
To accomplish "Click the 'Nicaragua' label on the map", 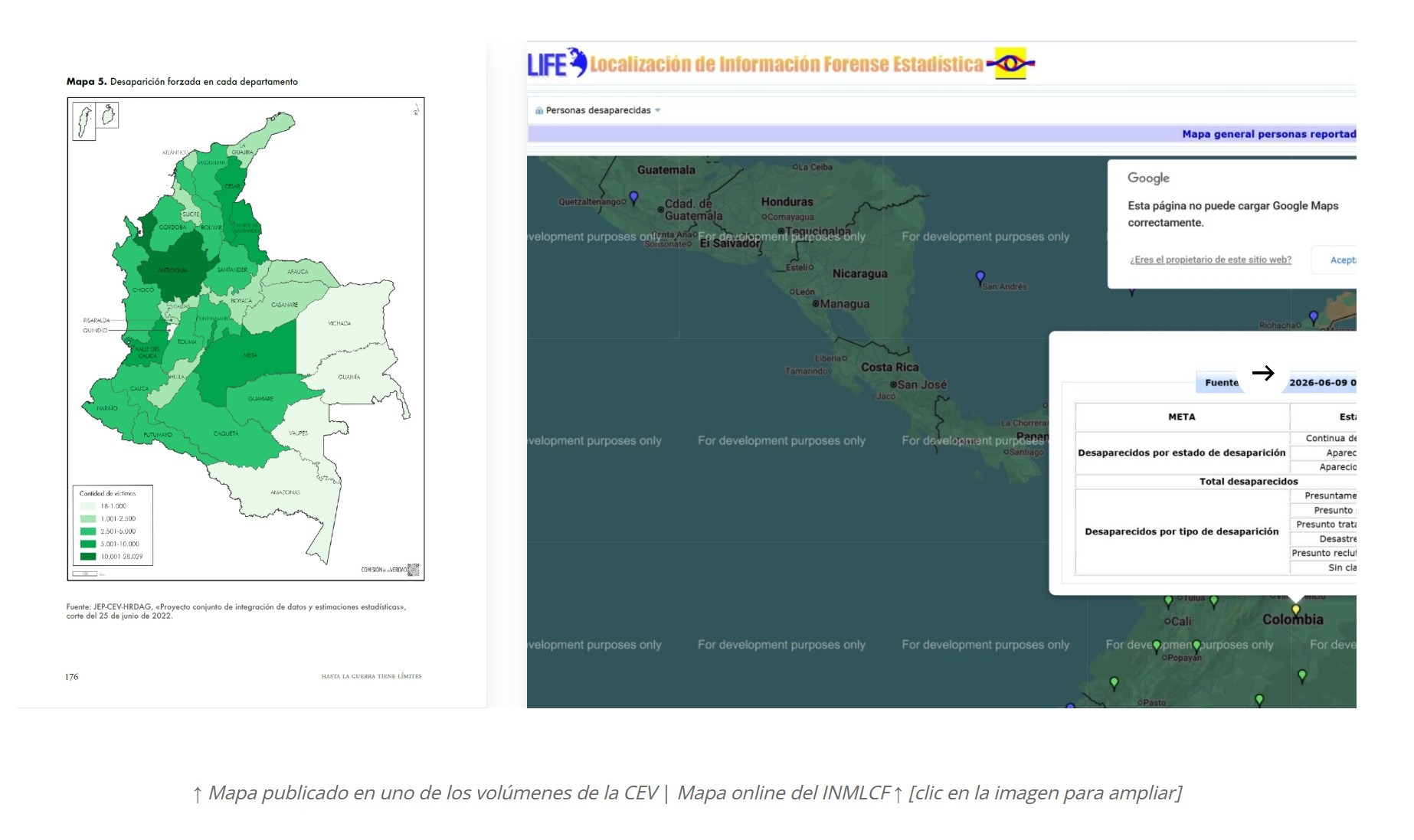I will 860,273.
